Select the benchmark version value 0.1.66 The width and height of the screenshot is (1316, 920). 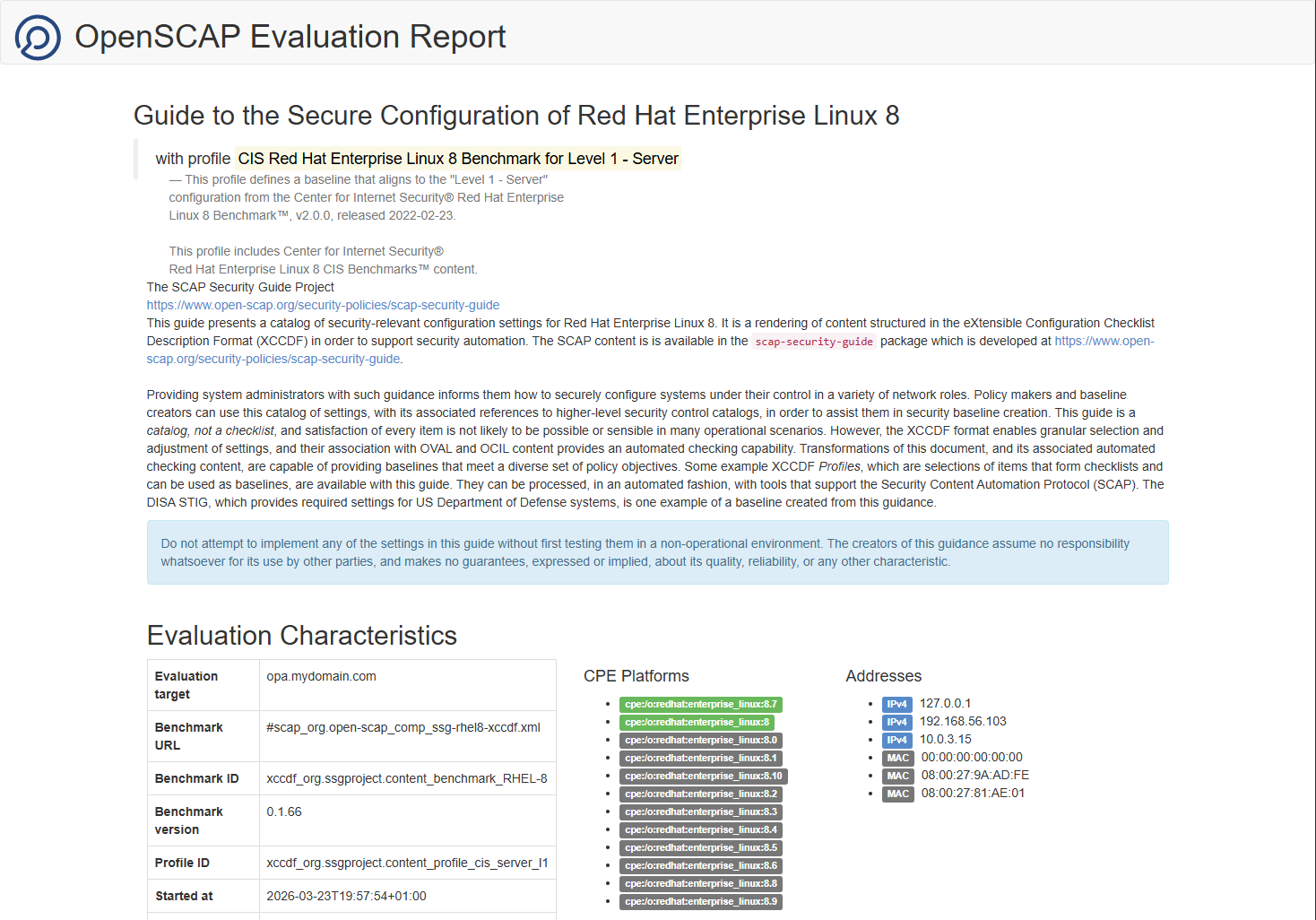click(284, 812)
